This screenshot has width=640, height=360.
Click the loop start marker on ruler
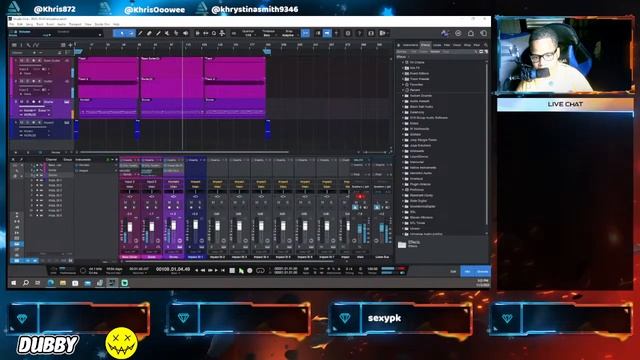[78, 51]
